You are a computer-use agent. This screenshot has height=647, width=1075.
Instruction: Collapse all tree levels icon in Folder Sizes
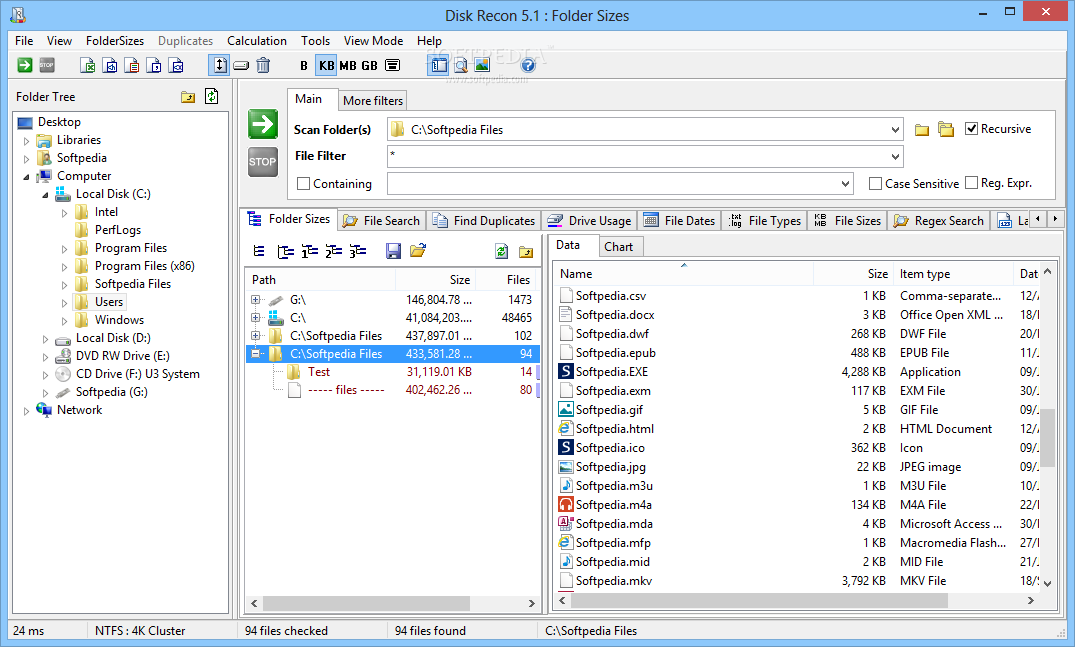pyautogui.click(x=259, y=251)
